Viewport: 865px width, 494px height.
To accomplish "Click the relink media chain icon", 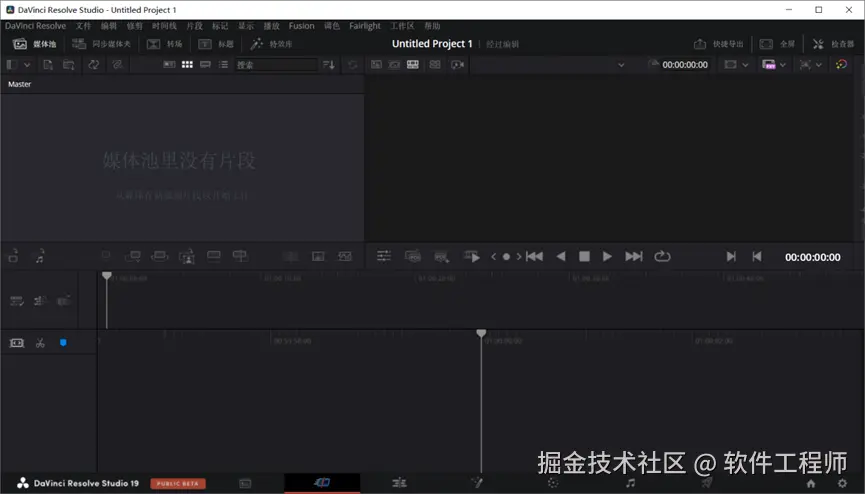I will (x=117, y=65).
